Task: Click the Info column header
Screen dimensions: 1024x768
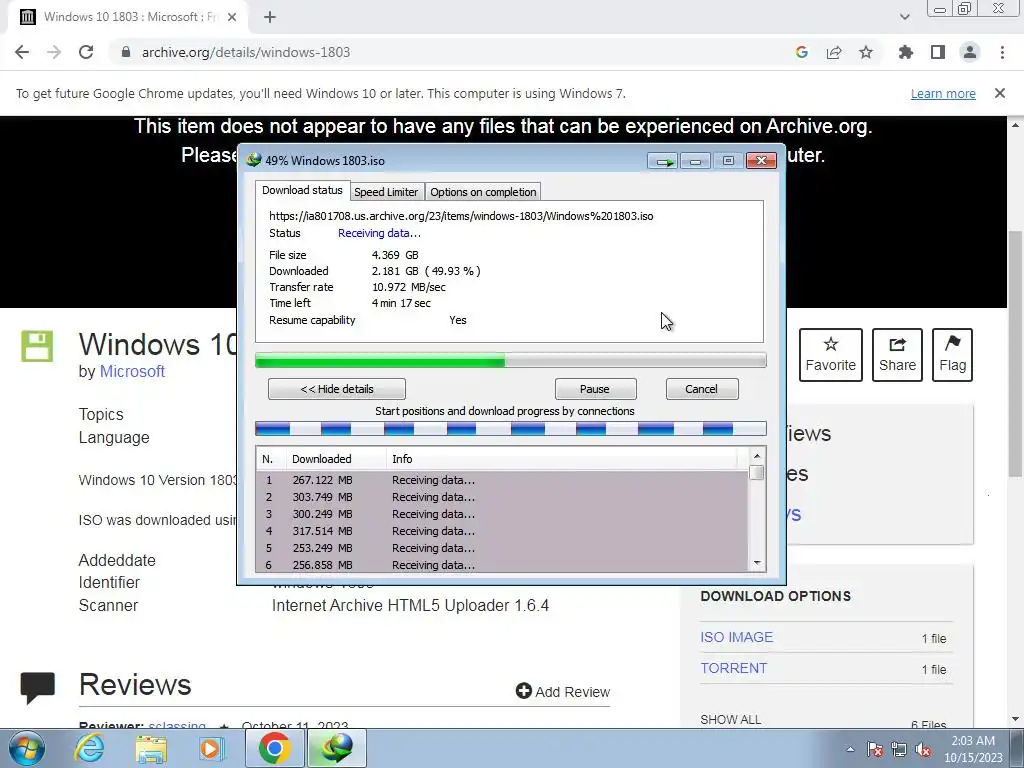Action: [562, 459]
